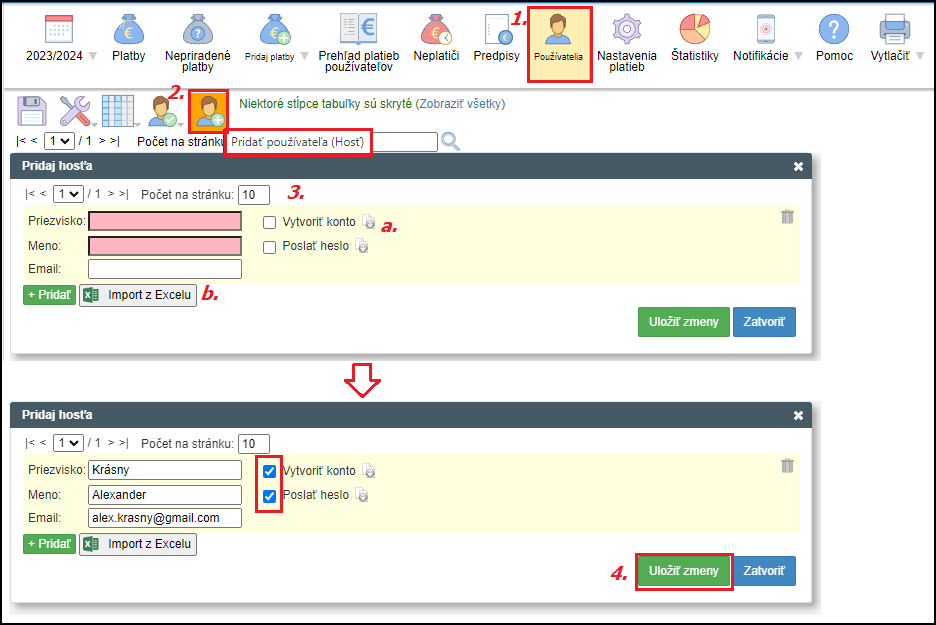Click Počet na stránku field in upper dialog
The image size is (936, 625).
pyautogui.click(x=254, y=195)
